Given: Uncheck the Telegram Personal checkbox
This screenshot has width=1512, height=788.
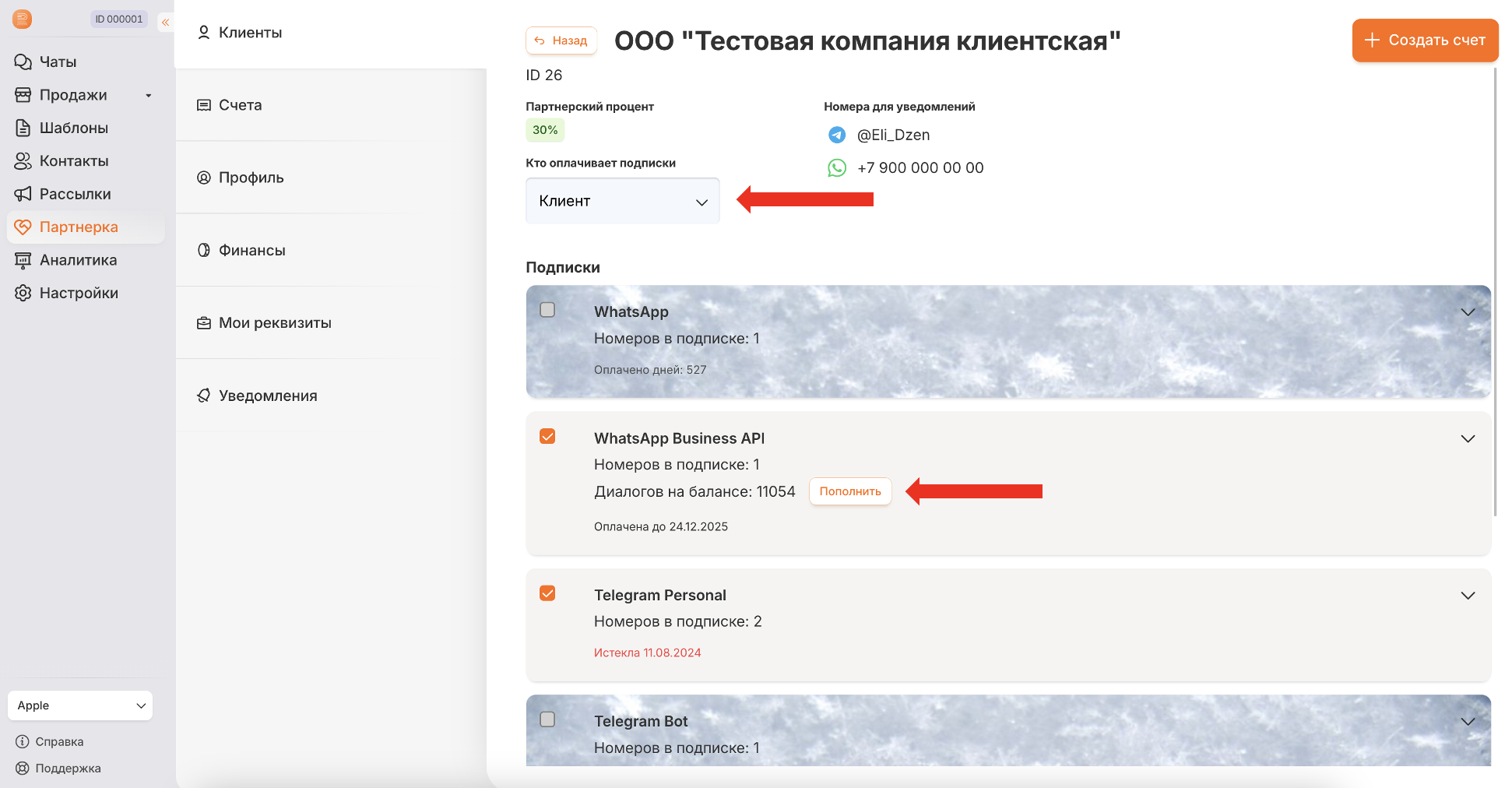Looking at the screenshot, I should pyautogui.click(x=547, y=593).
